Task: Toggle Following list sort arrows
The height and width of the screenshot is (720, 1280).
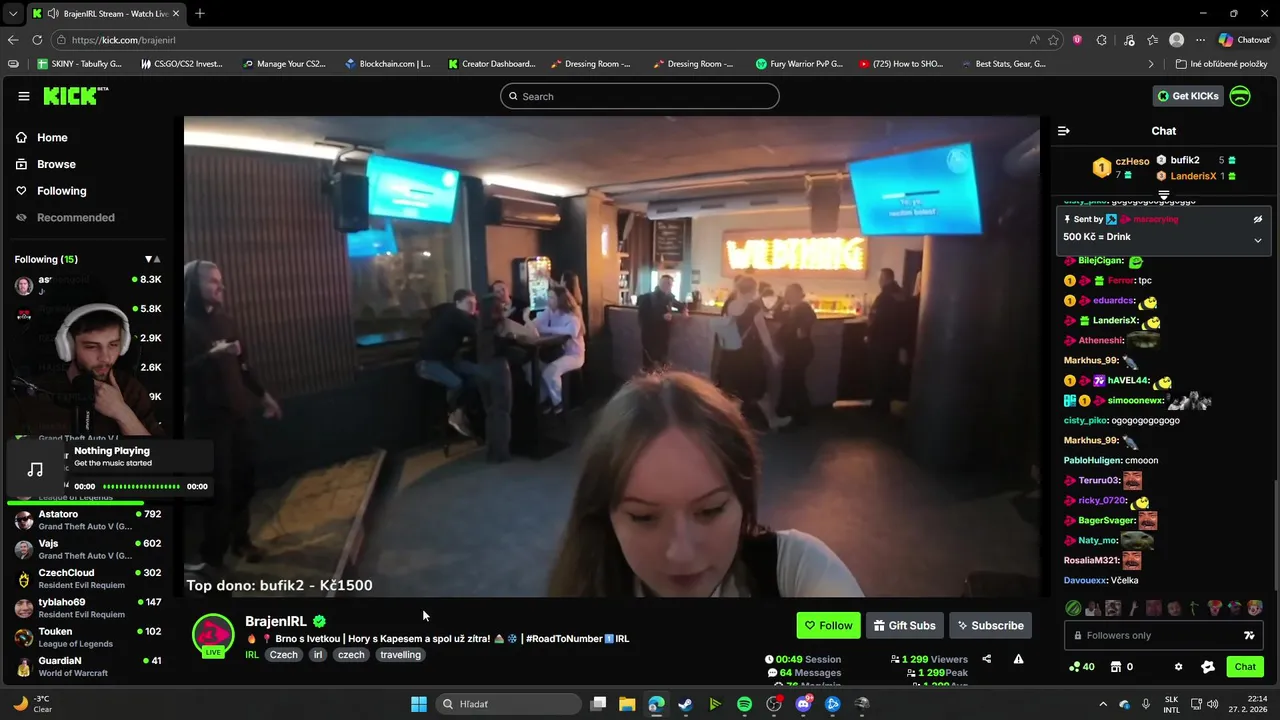Action: (x=152, y=259)
